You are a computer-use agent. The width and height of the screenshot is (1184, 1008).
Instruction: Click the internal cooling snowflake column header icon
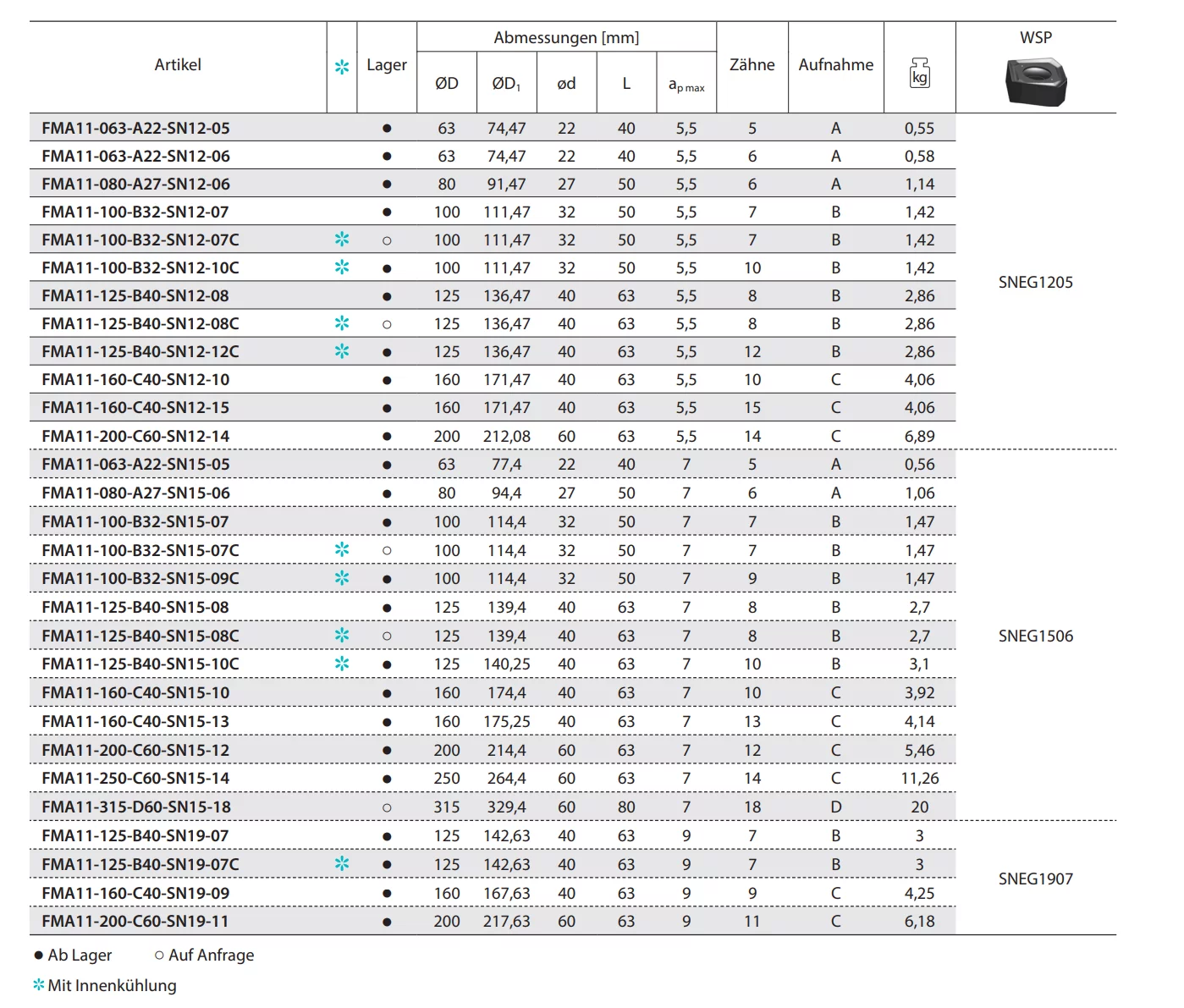pyautogui.click(x=342, y=67)
